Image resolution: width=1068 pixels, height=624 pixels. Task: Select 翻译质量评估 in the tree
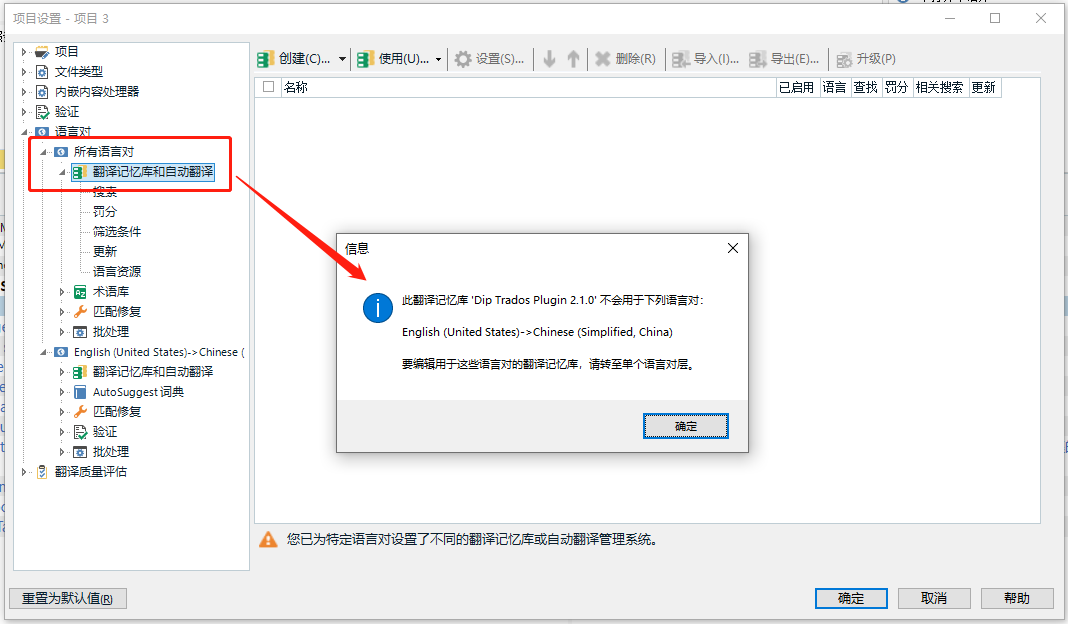[x=90, y=472]
